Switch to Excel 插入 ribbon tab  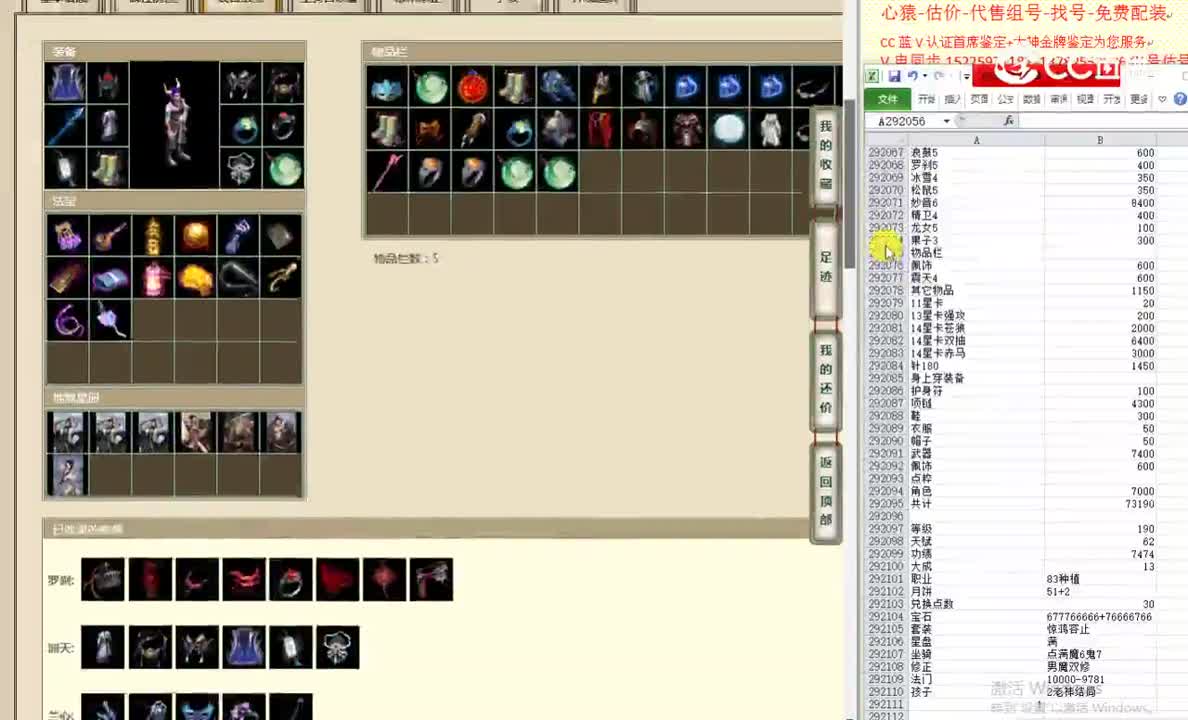click(x=952, y=99)
